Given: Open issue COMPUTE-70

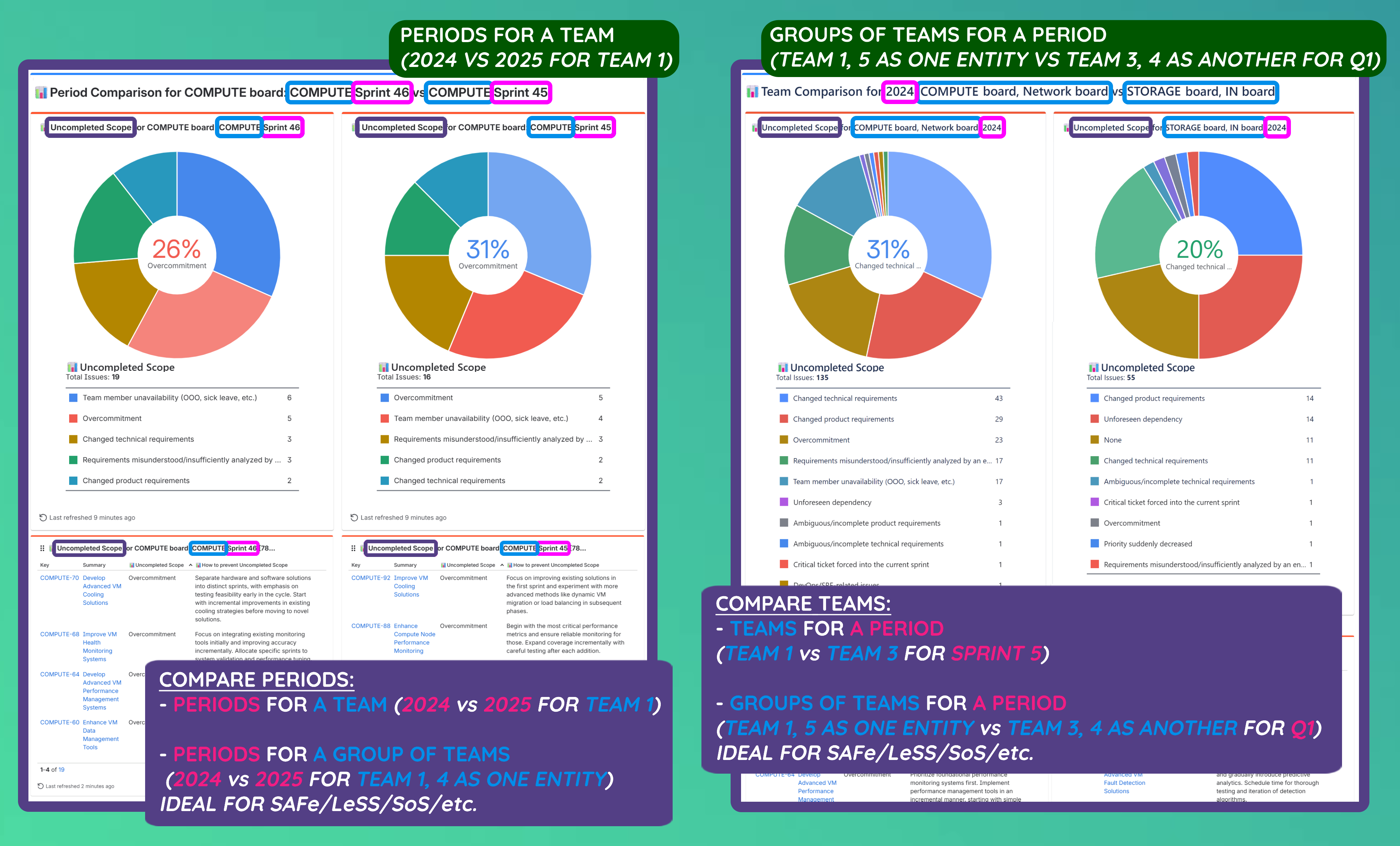Looking at the screenshot, I should [59, 578].
